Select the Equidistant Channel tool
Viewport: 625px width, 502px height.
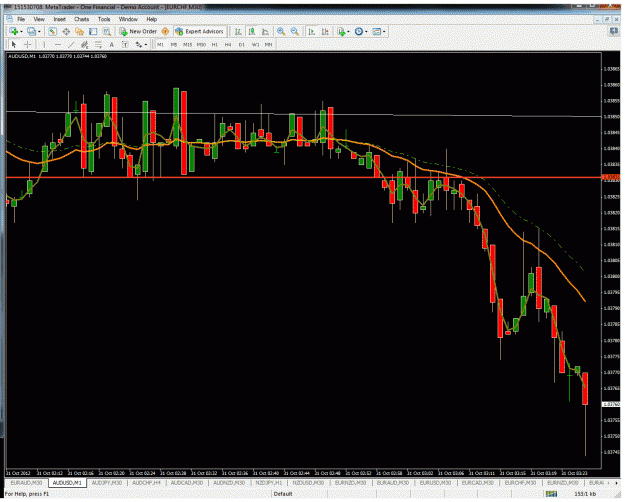85,45
